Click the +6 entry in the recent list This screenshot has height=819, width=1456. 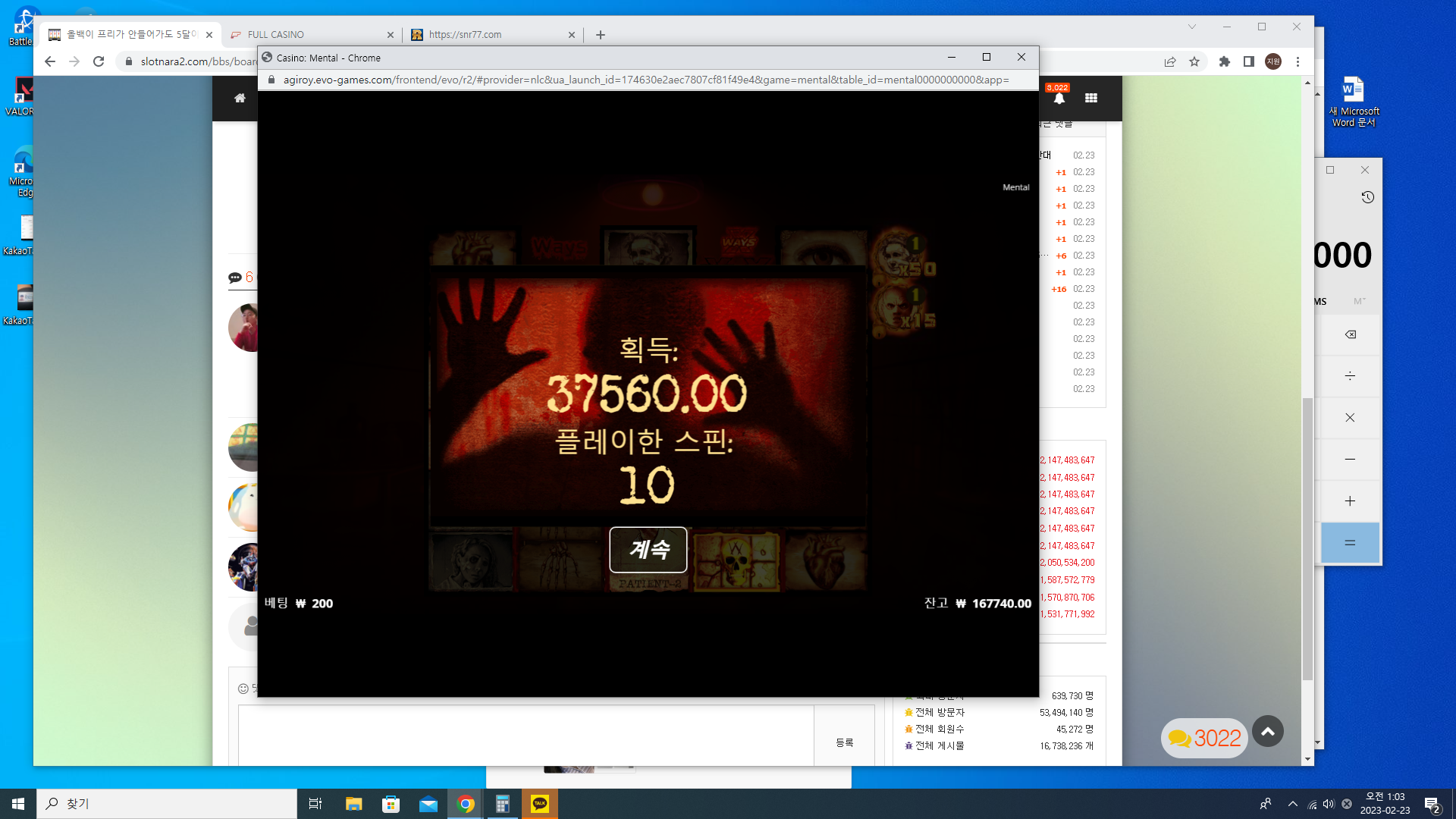click(1061, 256)
